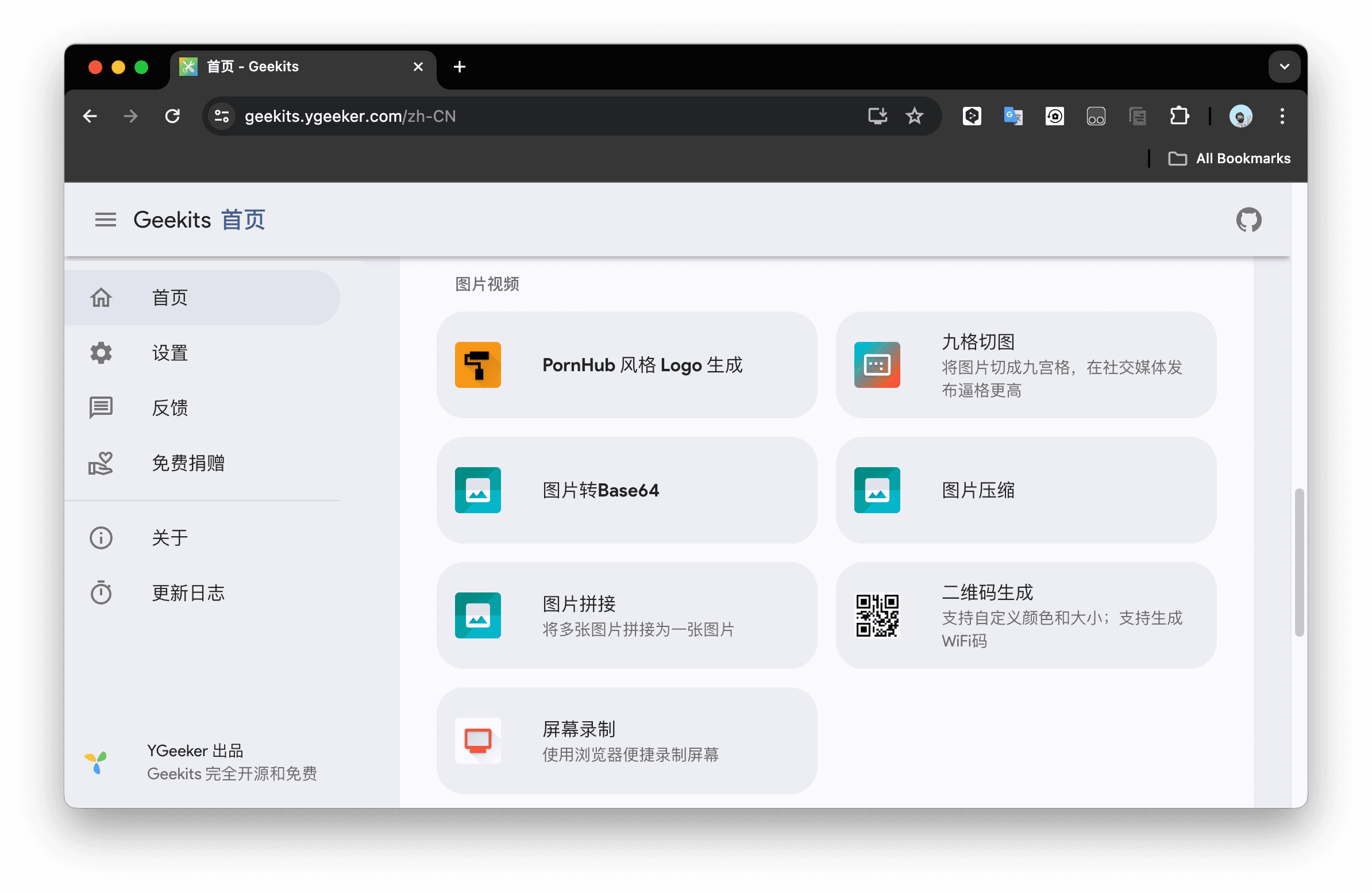The image size is (1372, 893).
Task: Click the 免费捐赠 donate heart icon
Action: pyautogui.click(x=101, y=463)
